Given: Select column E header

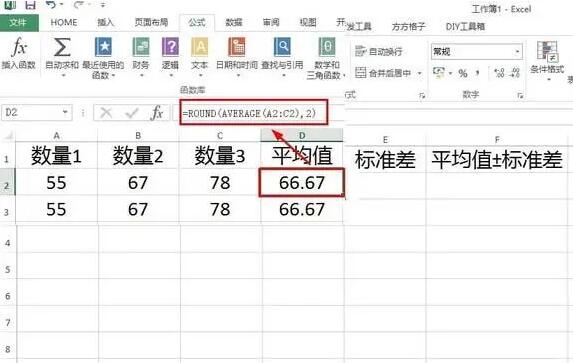Looking at the screenshot, I should coord(385,140).
